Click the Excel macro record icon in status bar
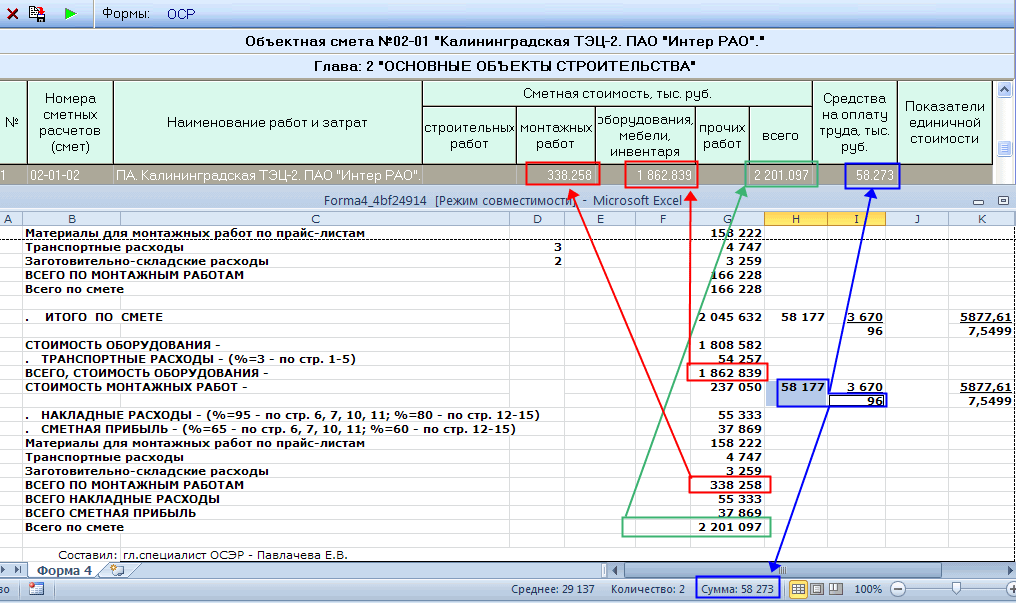 tap(36, 589)
